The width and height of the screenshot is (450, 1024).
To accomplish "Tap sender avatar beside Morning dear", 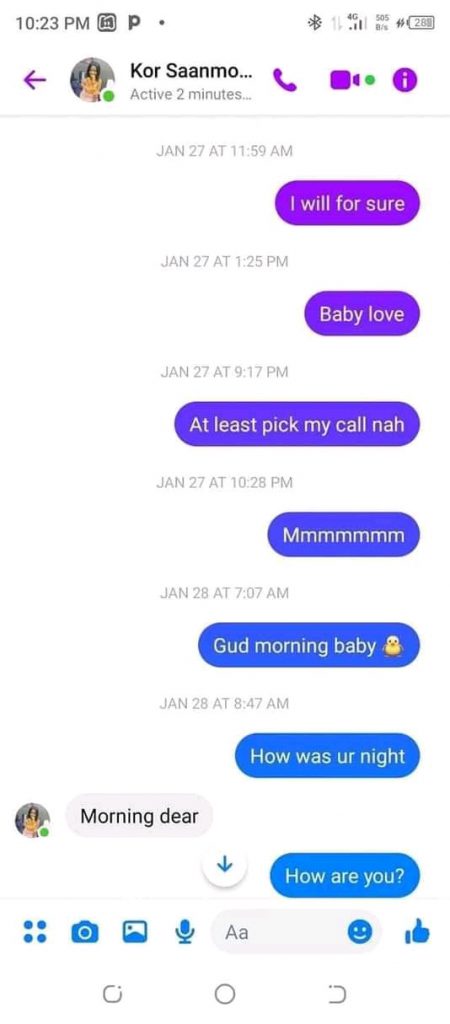I will point(33,820).
